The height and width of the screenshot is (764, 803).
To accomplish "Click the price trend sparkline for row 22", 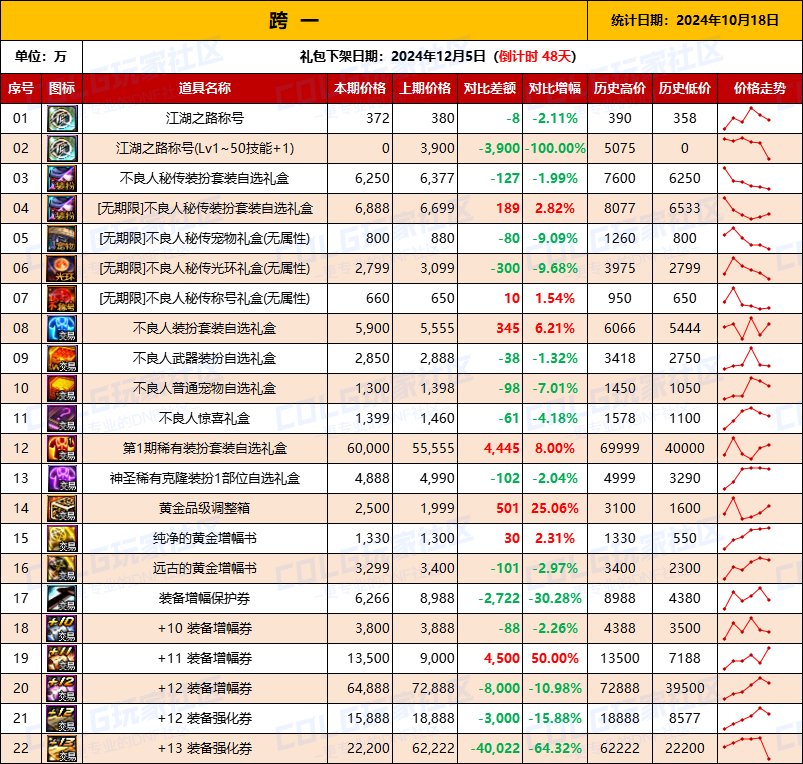I will coord(747,748).
